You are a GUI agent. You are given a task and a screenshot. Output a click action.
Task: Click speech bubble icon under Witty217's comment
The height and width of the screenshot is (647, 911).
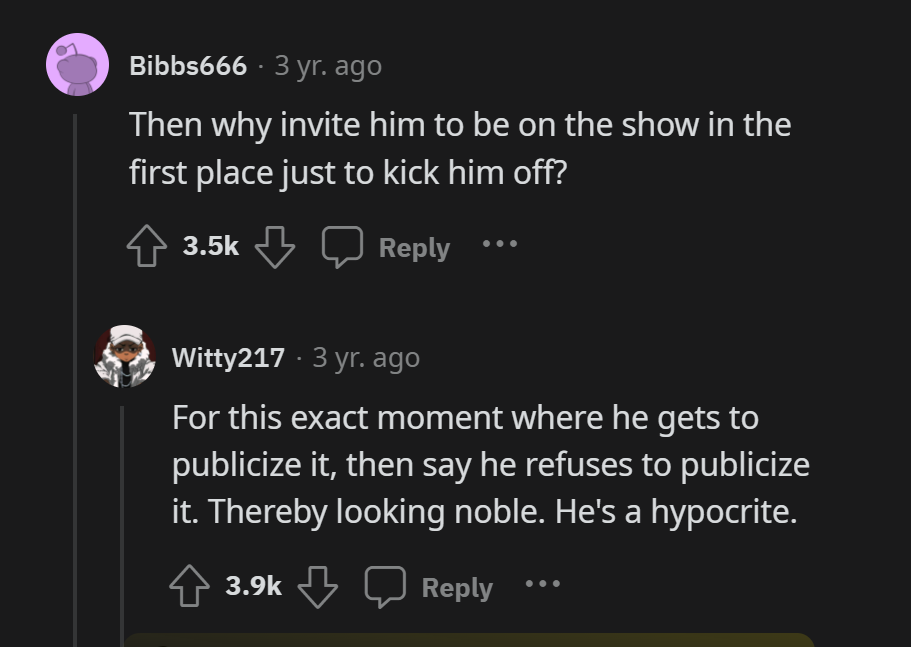point(385,587)
